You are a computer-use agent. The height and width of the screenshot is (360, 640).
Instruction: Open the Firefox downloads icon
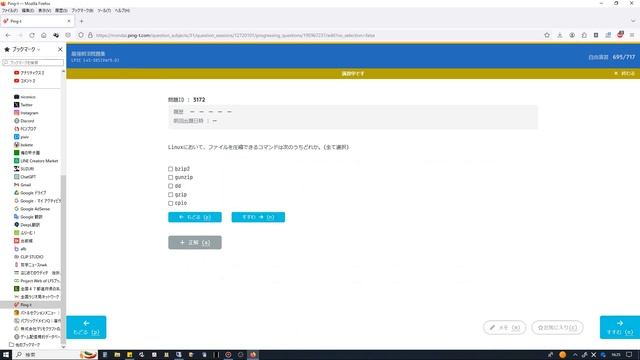coord(560,36)
